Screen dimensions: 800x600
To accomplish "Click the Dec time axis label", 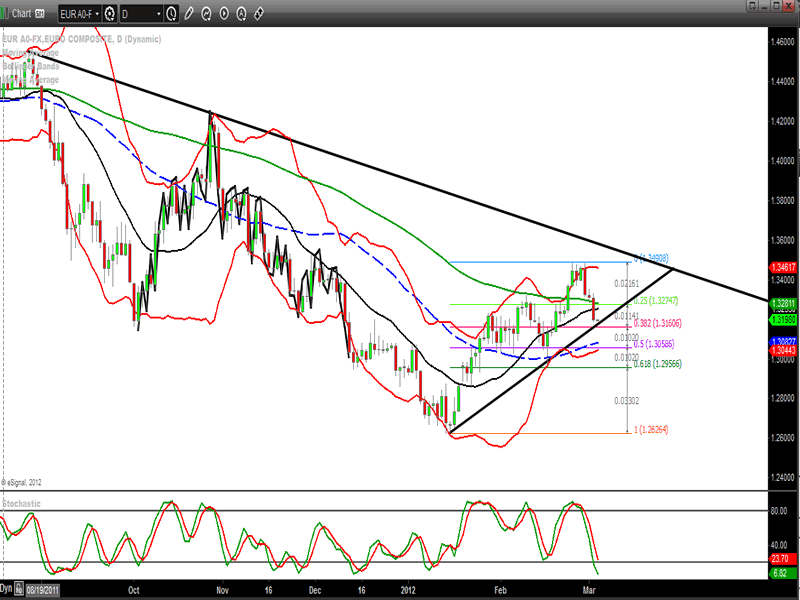I will point(315,590).
